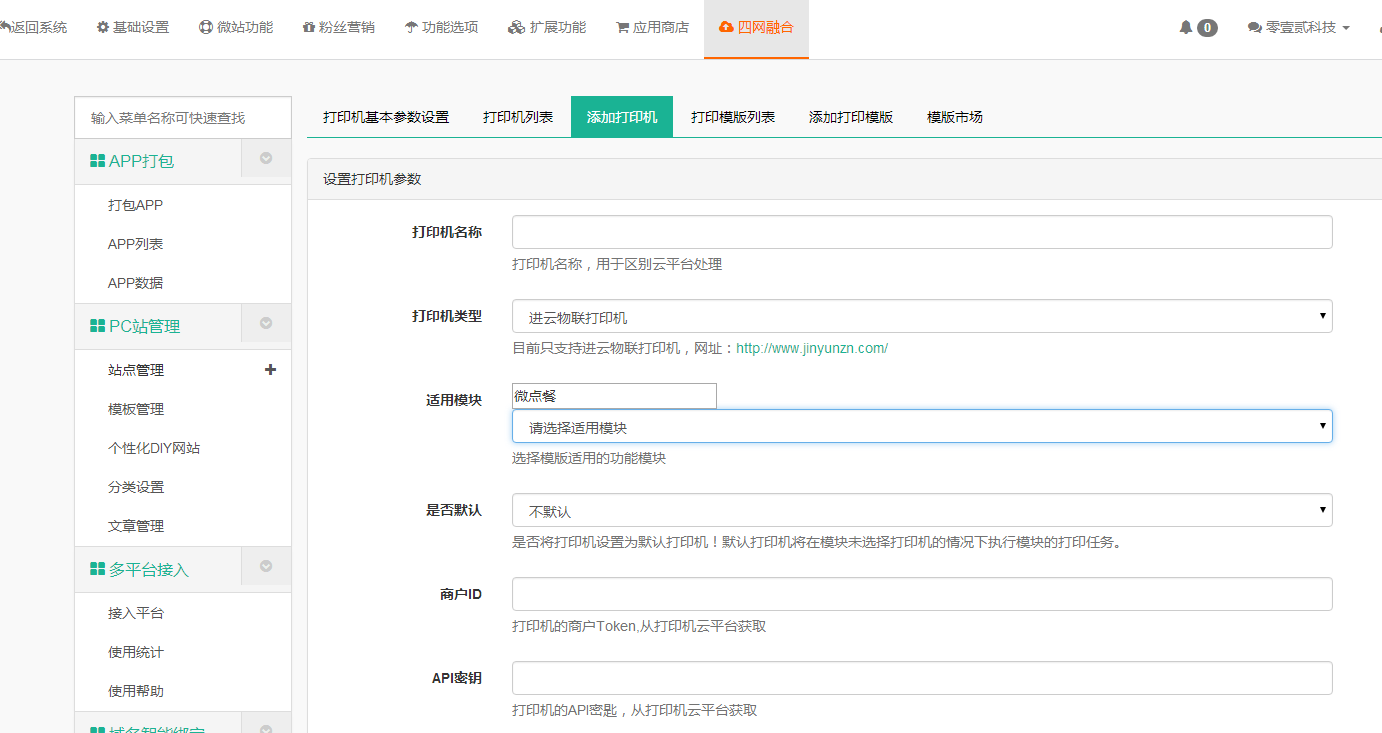Click the grid icon beside PC站管理
Screen dimensions: 1382x733
[x=97, y=326]
